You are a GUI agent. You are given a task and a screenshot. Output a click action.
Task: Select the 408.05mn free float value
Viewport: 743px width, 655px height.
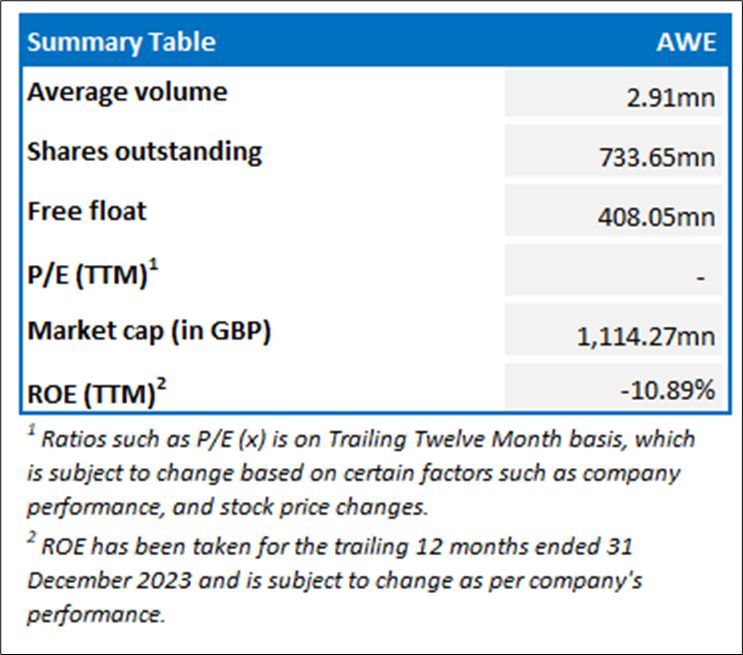click(x=664, y=217)
